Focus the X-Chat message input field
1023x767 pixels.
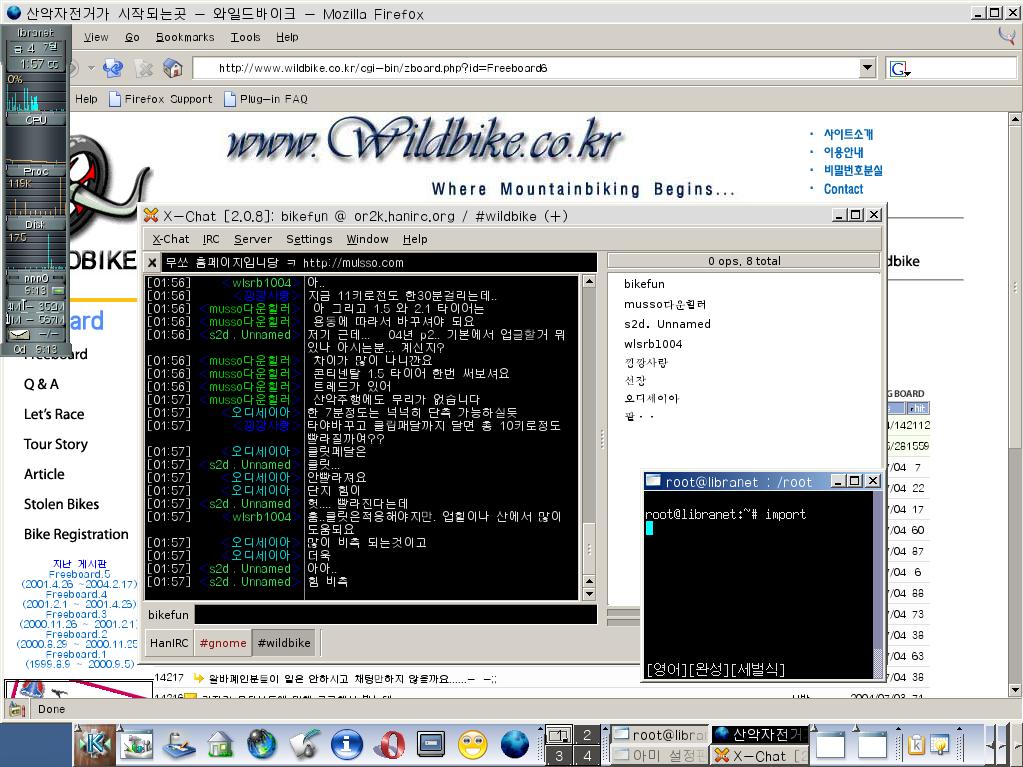click(x=396, y=615)
